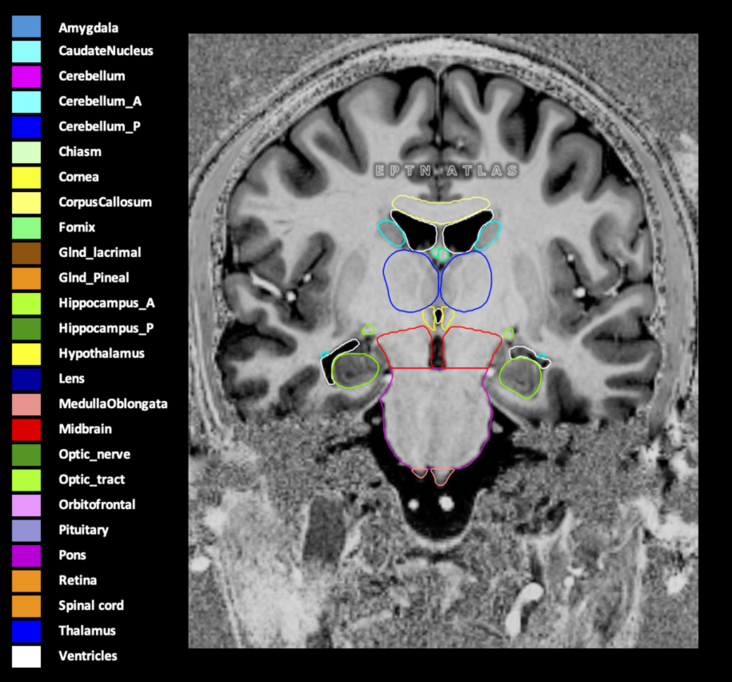732x682 pixels.
Task: Choose the green Fornix swatch
Action: pyautogui.click(x=26, y=228)
